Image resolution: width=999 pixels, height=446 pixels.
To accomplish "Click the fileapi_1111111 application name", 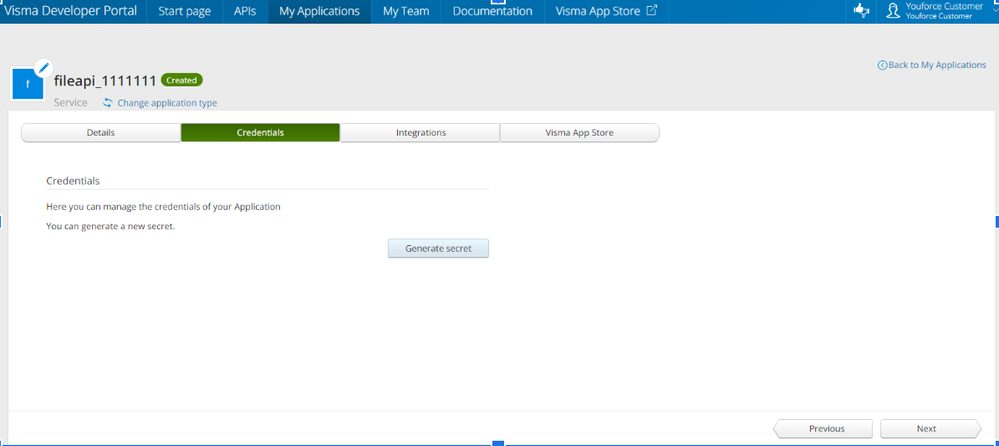I will click(x=105, y=81).
